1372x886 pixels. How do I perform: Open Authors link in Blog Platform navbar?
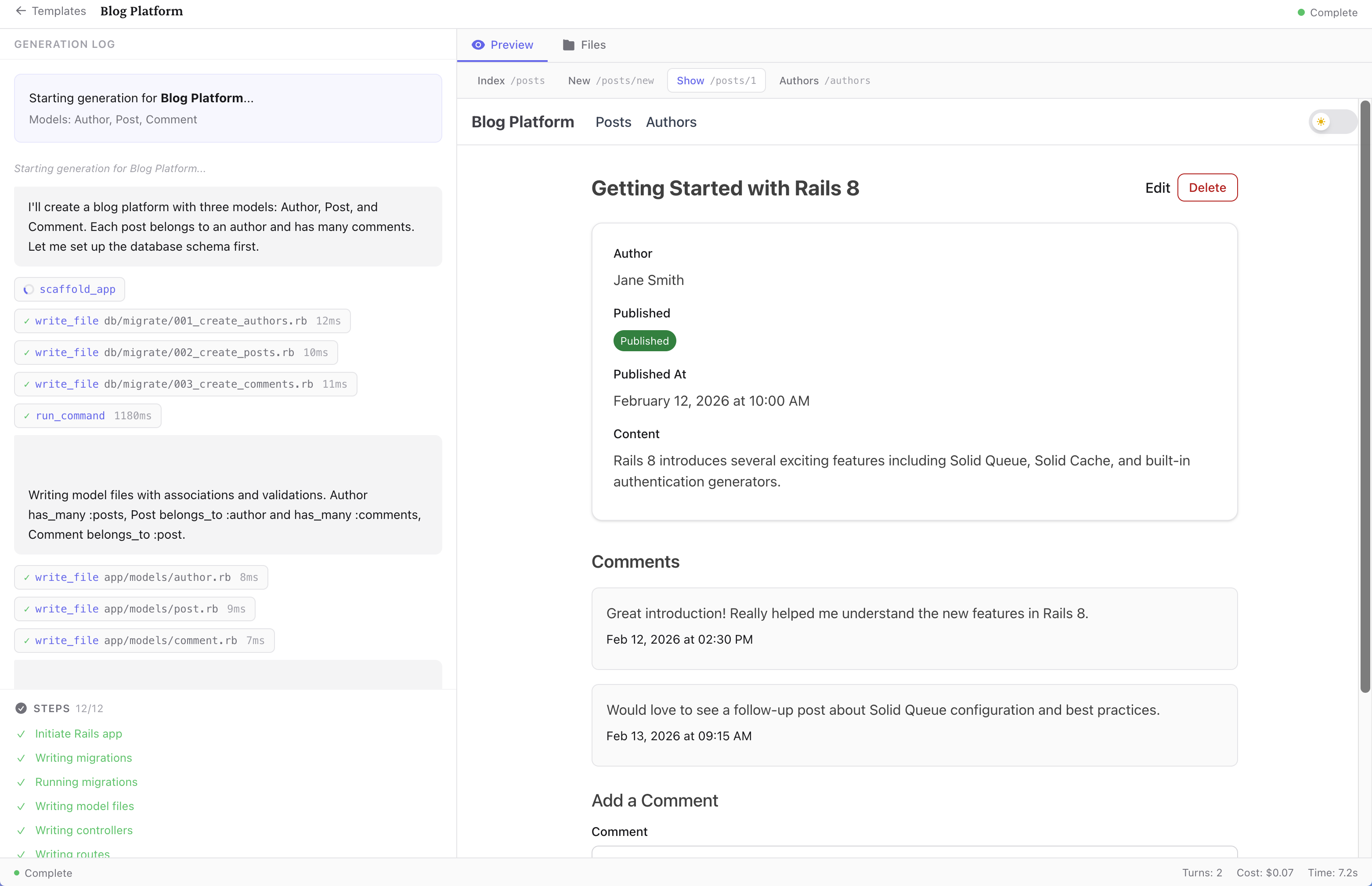click(x=671, y=122)
